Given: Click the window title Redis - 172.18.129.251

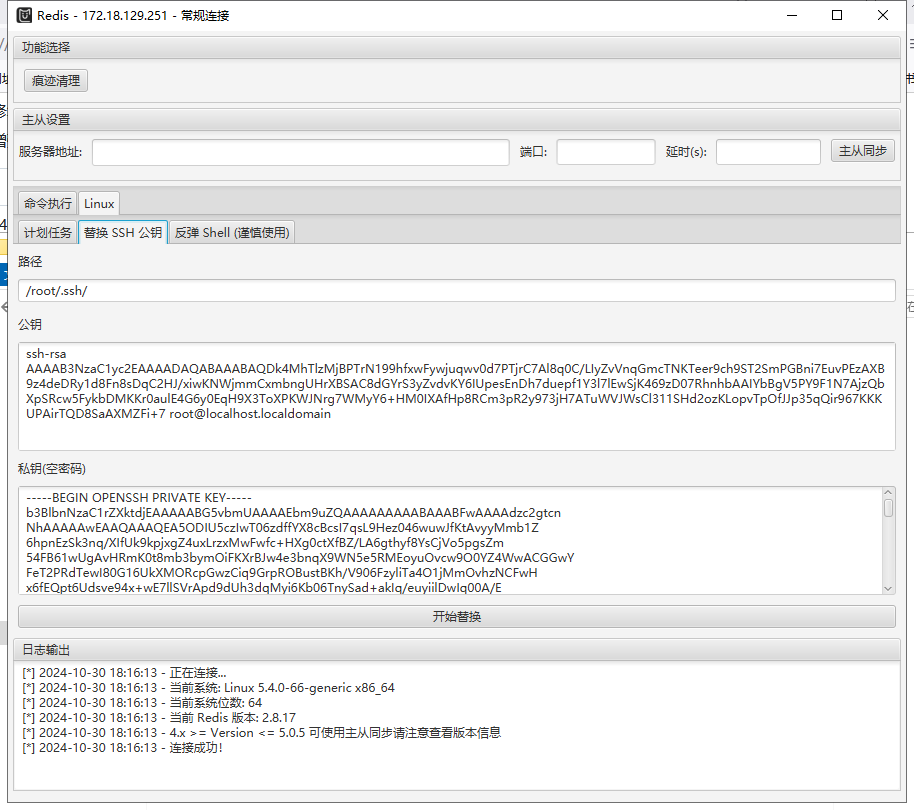Looking at the screenshot, I should [133, 15].
